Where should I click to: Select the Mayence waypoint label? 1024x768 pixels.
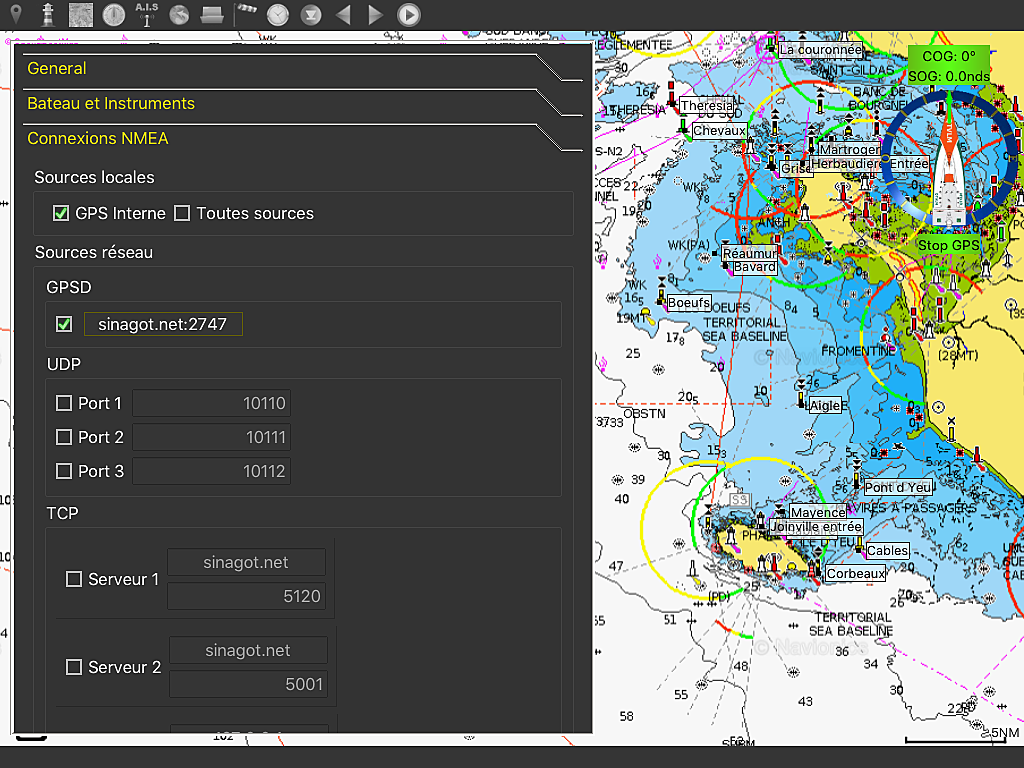click(818, 513)
